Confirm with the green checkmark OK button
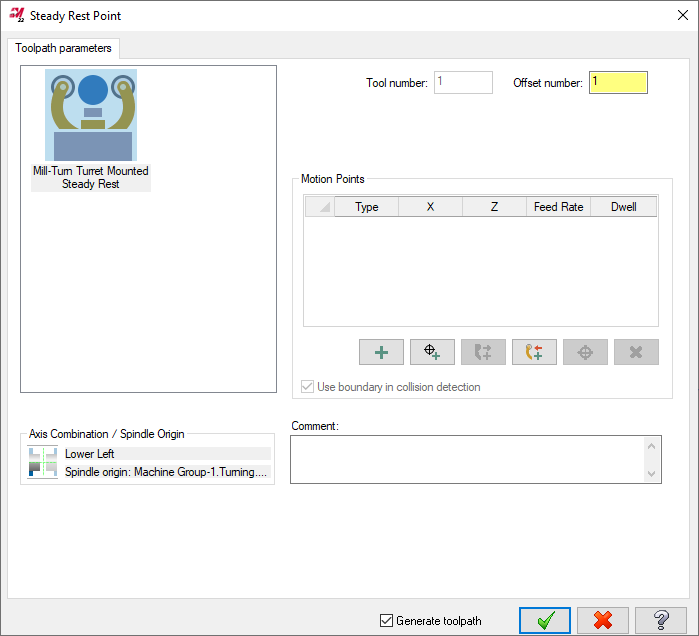The height and width of the screenshot is (636, 699). (x=545, y=620)
